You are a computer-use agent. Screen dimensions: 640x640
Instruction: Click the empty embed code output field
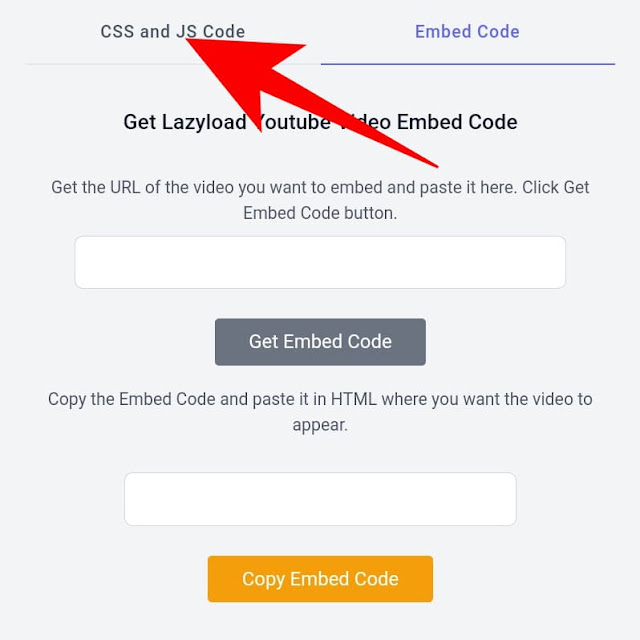tap(320, 499)
